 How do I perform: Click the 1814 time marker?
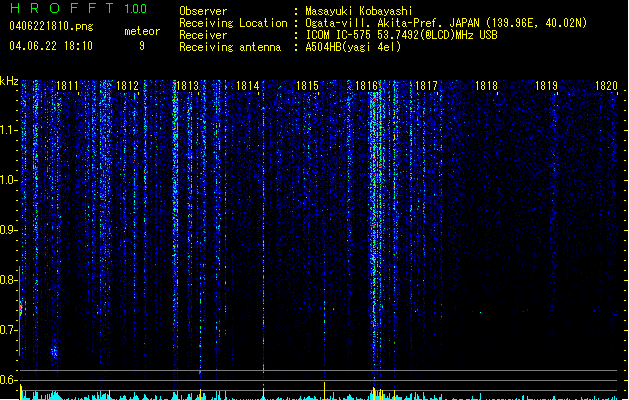[x=248, y=86]
